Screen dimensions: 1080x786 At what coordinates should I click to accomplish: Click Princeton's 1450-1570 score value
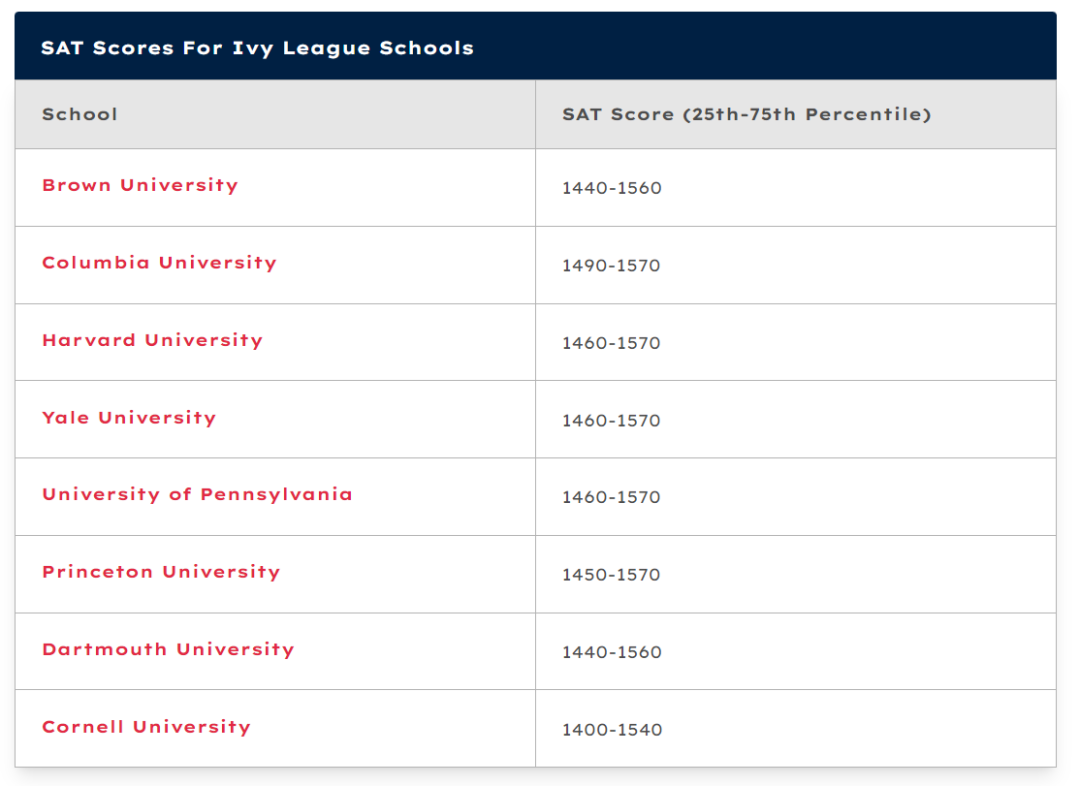(611, 575)
